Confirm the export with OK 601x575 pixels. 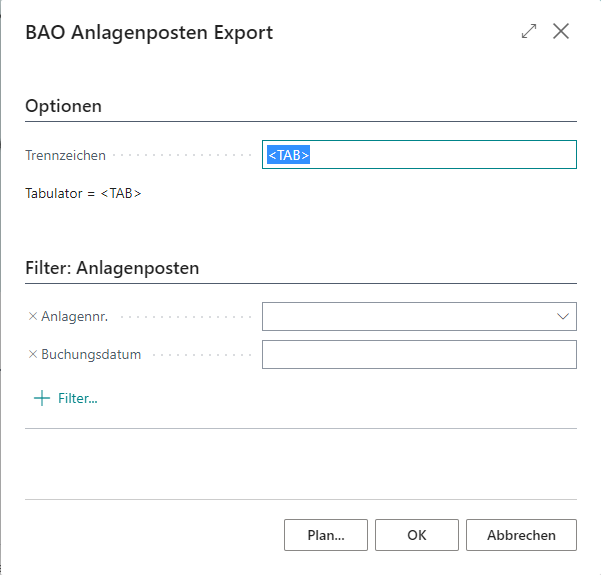point(417,535)
